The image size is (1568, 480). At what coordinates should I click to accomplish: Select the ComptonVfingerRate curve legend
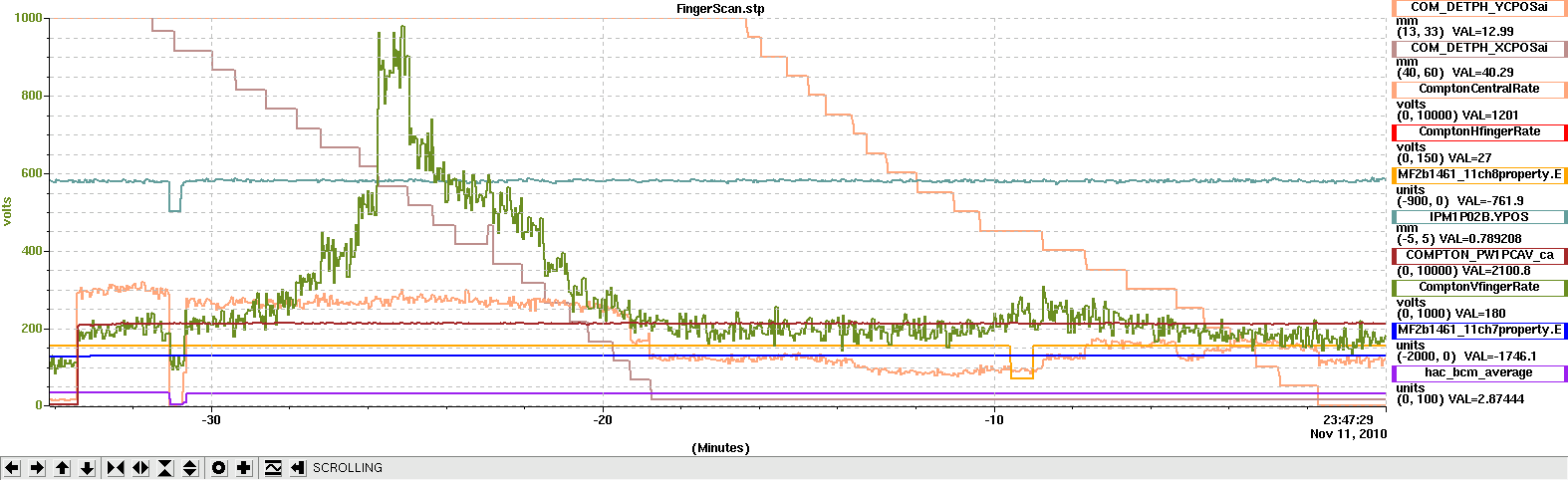pos(1479,287)
